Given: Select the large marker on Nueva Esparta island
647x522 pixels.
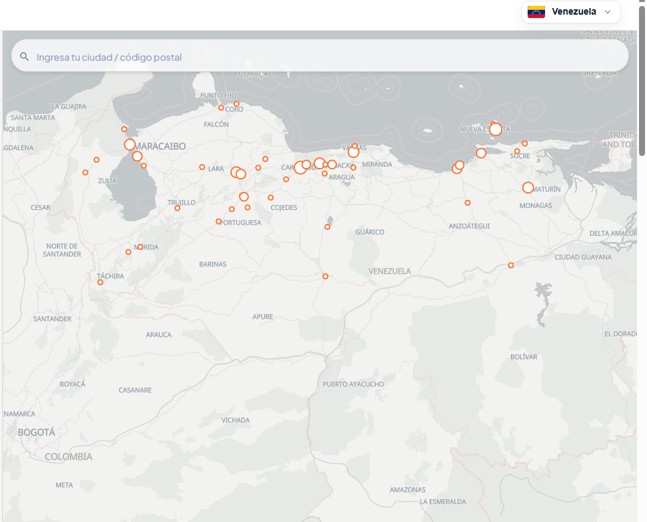Looking at the screenshot, I should pos(496,130).
